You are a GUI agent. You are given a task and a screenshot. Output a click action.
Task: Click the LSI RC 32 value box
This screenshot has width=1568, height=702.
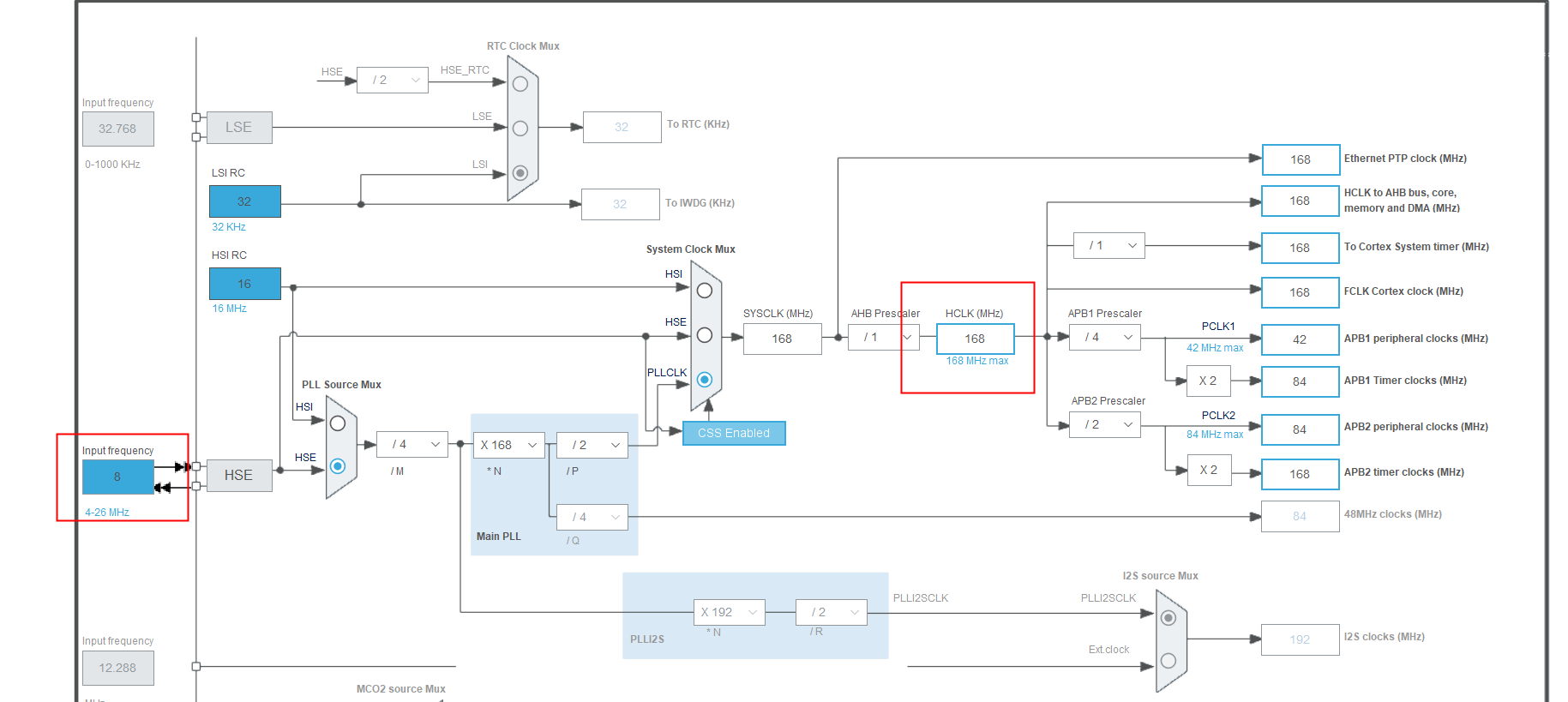pos(245,201)
